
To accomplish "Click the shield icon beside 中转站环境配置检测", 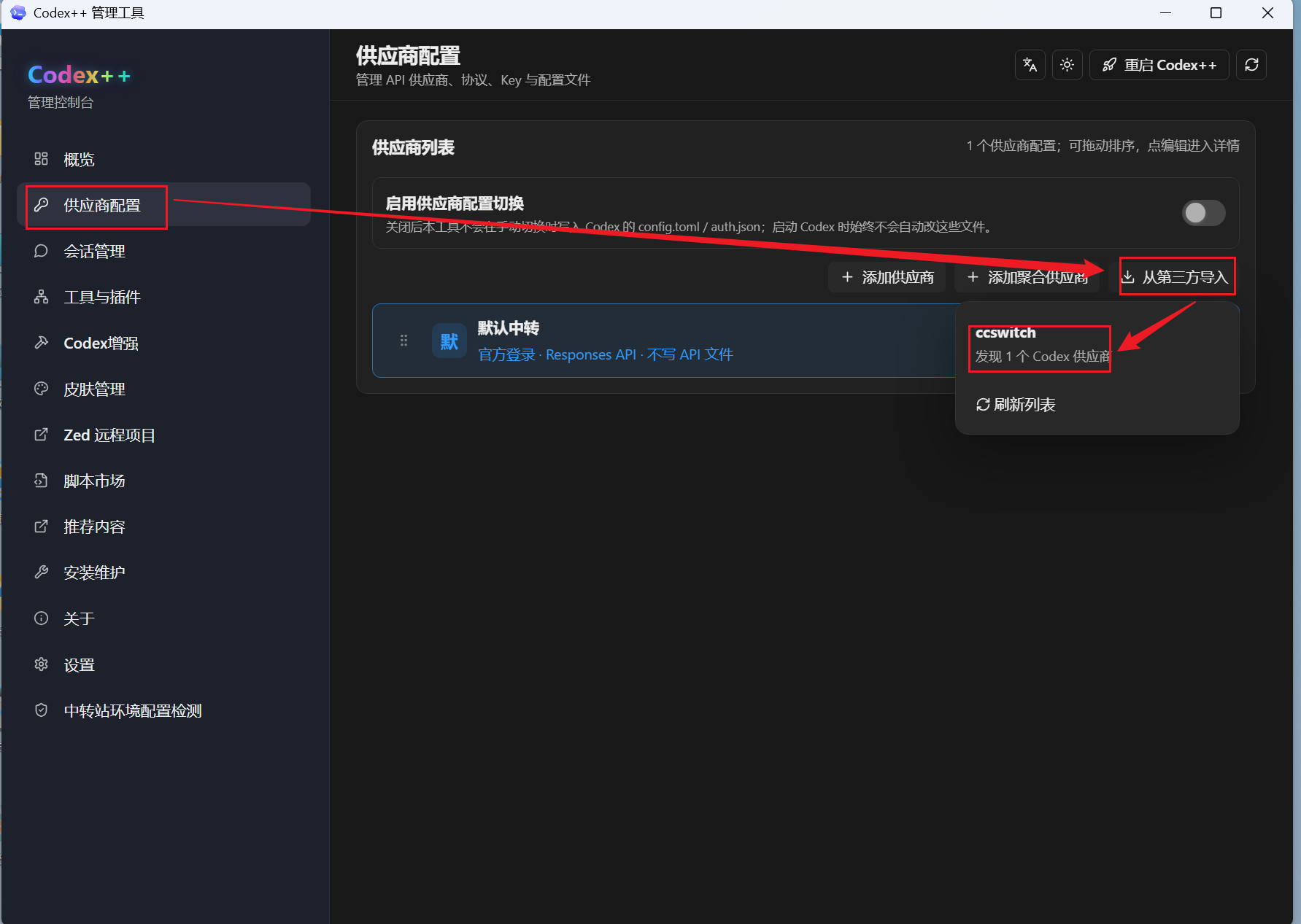I will (42, 710).
